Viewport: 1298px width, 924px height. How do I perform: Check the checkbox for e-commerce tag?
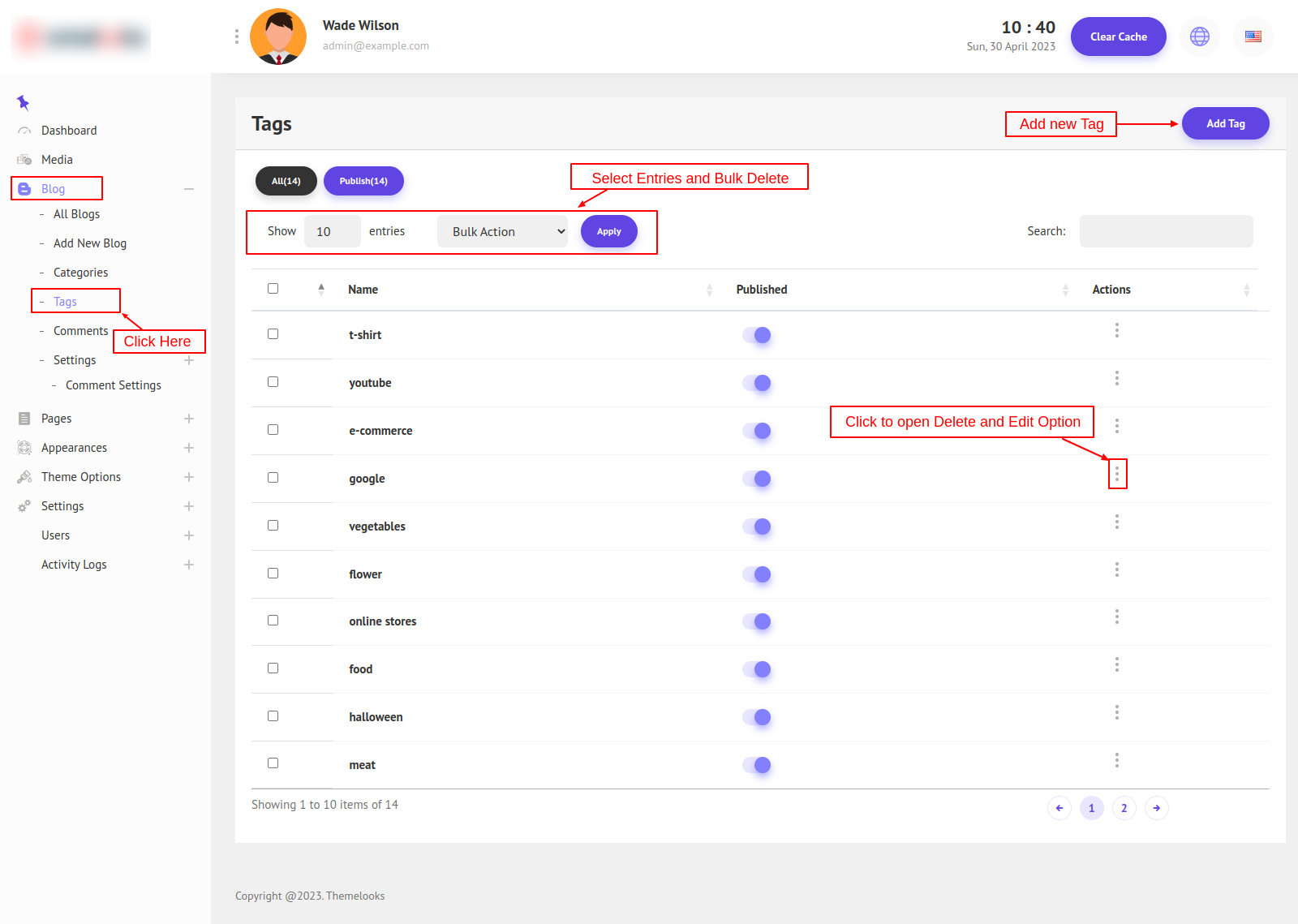click(x=273, y=430)
